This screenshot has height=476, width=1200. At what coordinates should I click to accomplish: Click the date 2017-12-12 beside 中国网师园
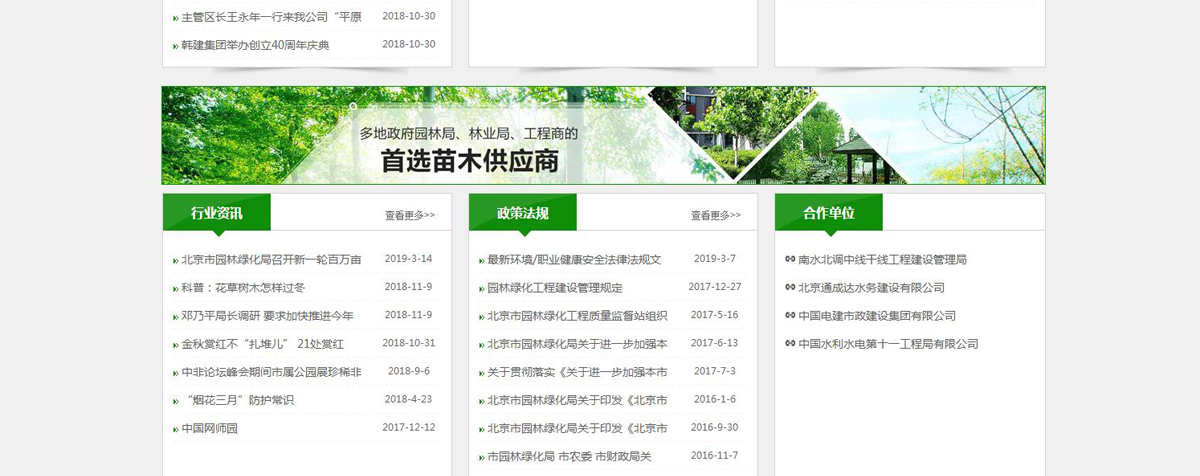pyautogui.click(x=409, y=427)
